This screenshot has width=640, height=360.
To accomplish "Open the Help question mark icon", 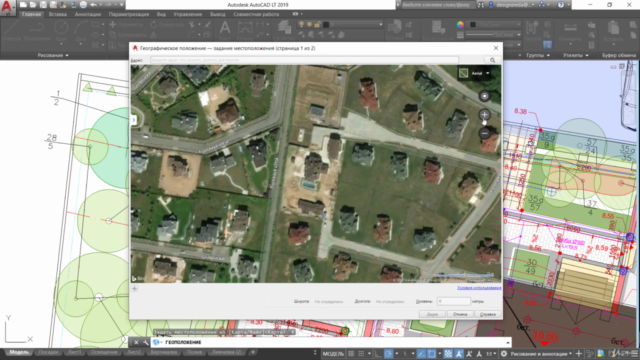I will tap(561, 5).
